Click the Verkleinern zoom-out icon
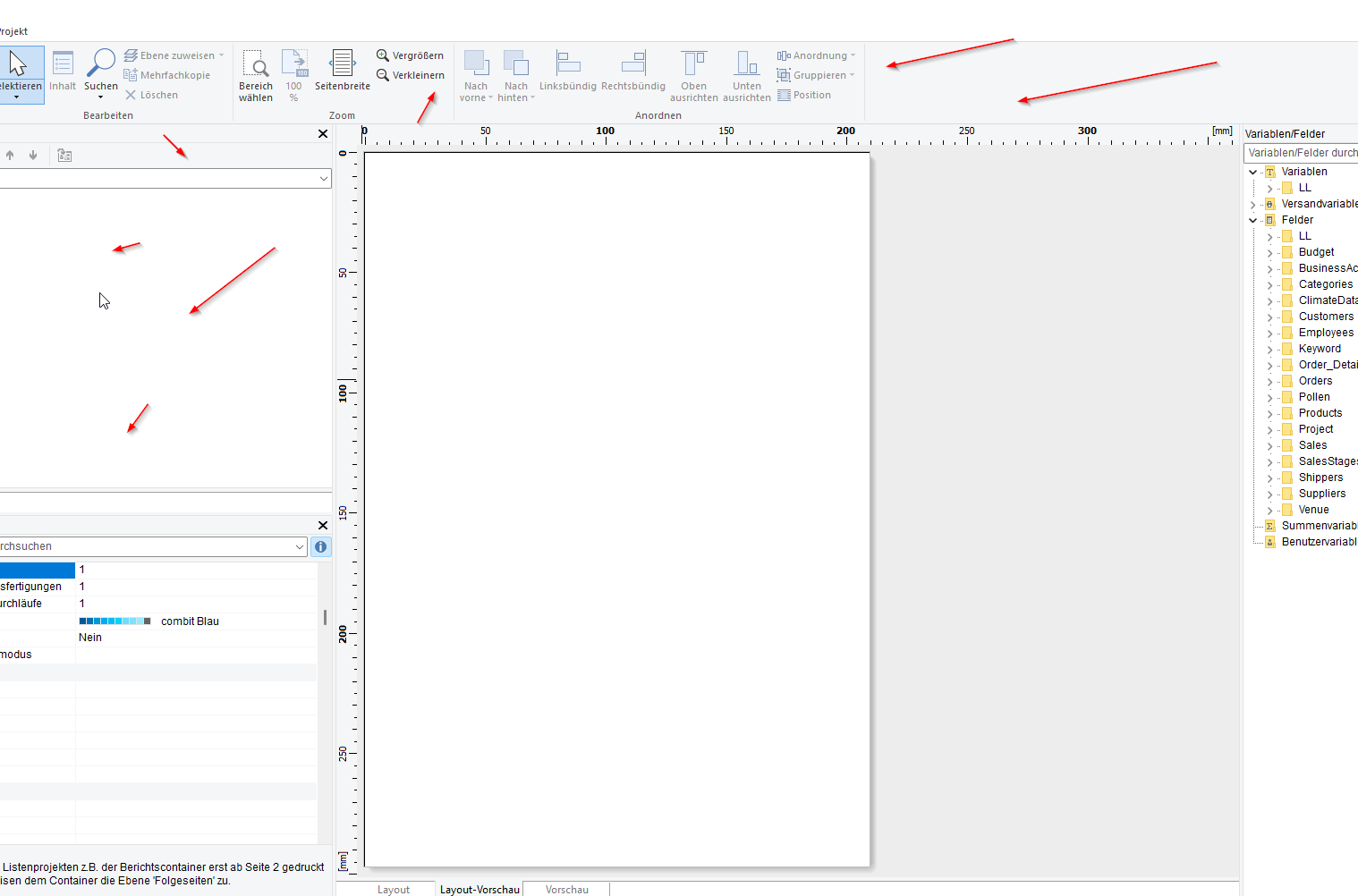The width and height of the screenshot is (1358, 896). [x=383, y=75]
